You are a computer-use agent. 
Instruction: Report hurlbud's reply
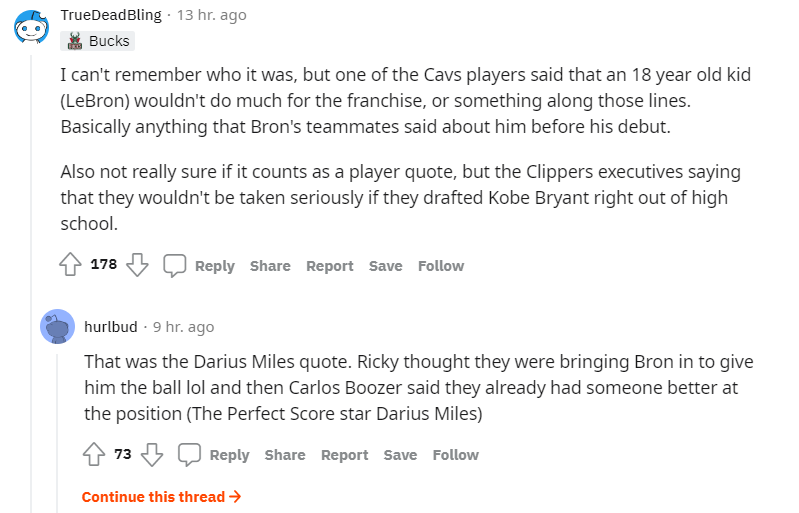pyautogui.click(x=345, y=454)
